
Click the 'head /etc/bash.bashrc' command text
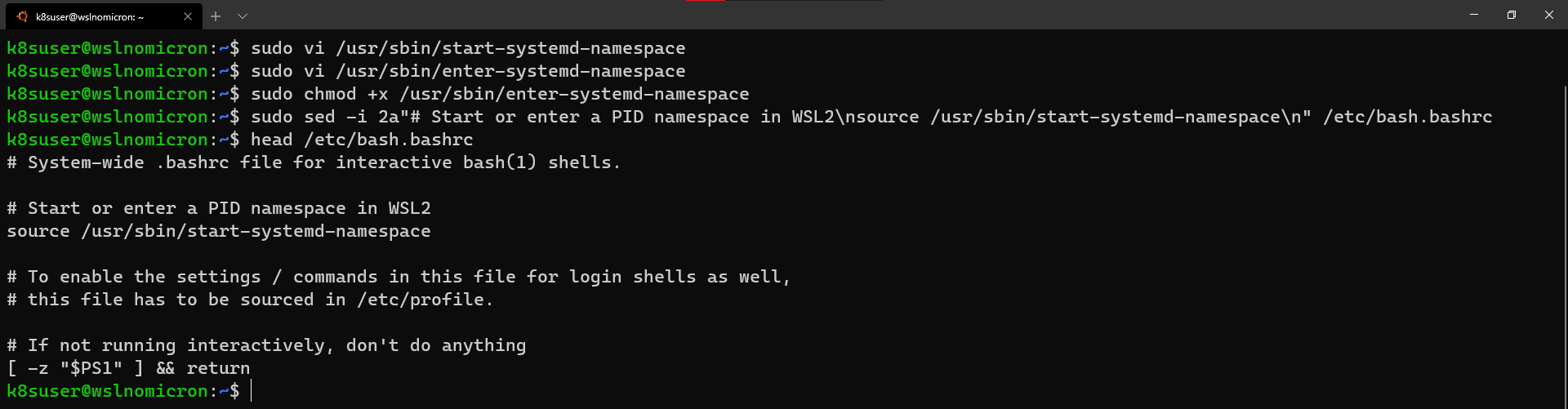[x=362, y=140]
